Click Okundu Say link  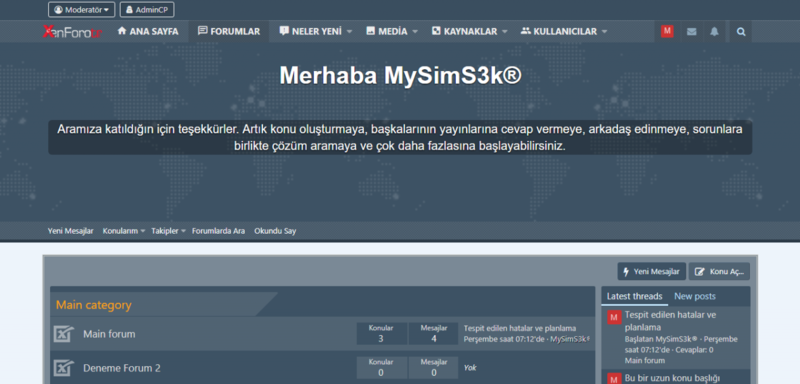tap(275, 231)
